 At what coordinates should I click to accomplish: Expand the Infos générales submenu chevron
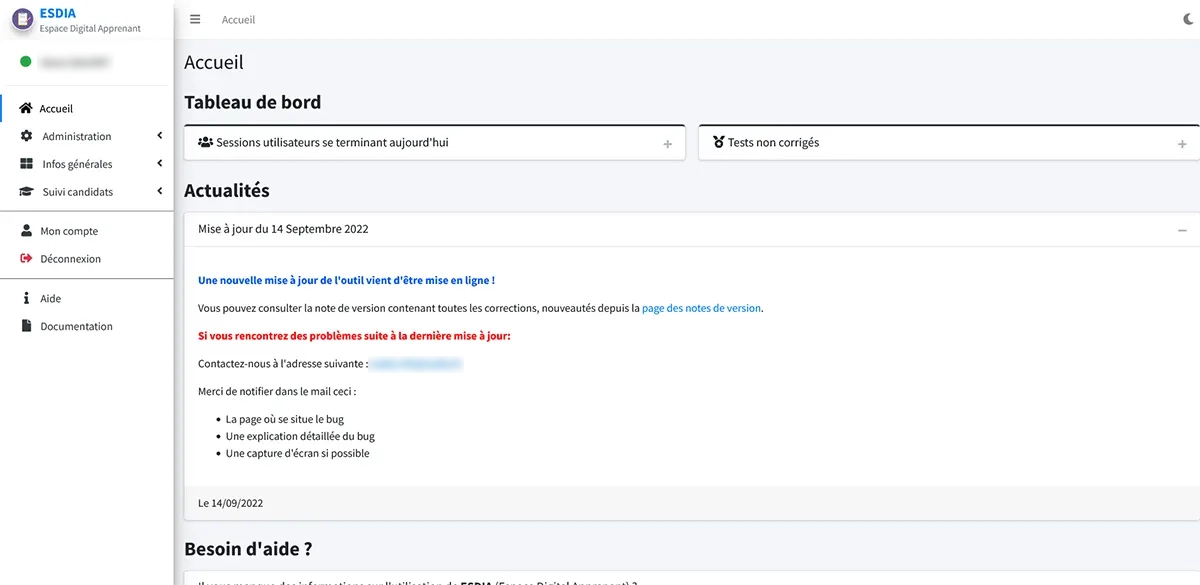pyautogui.click(x=160, y=164)
